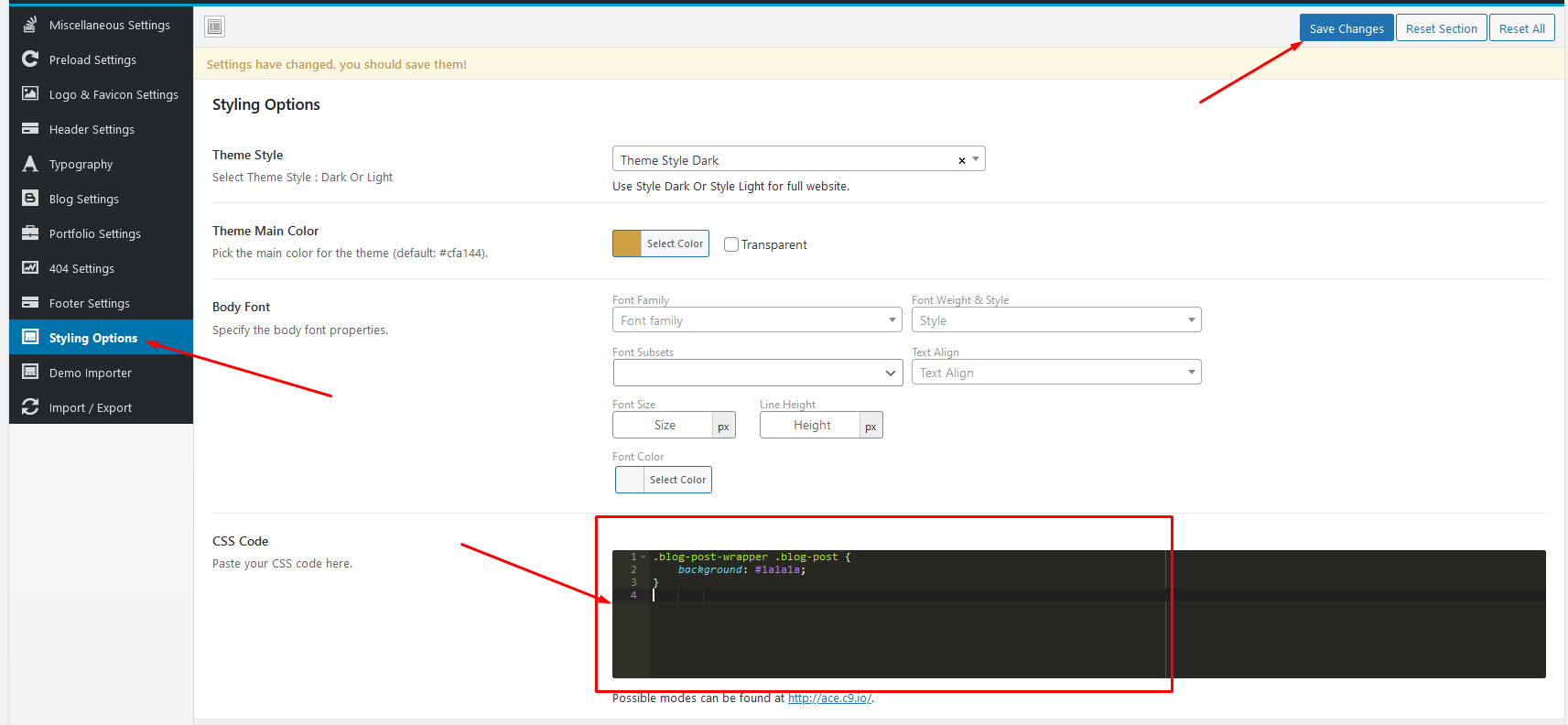
Task: Click the '.blog-post-wrapper' selector text
Action: click(x=710, y=557)
